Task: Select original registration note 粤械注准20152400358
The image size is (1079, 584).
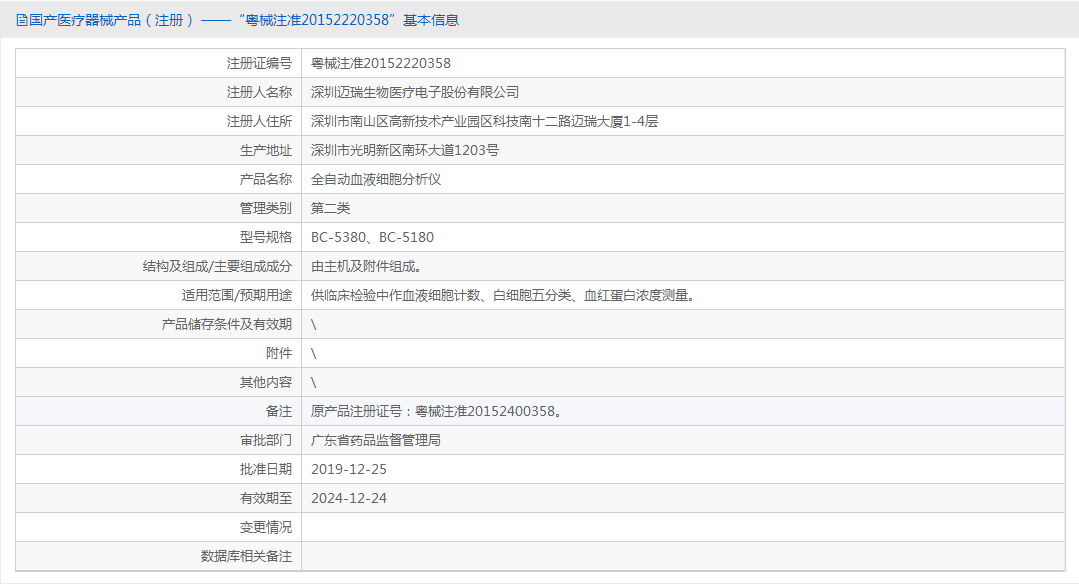Action: 486,411
